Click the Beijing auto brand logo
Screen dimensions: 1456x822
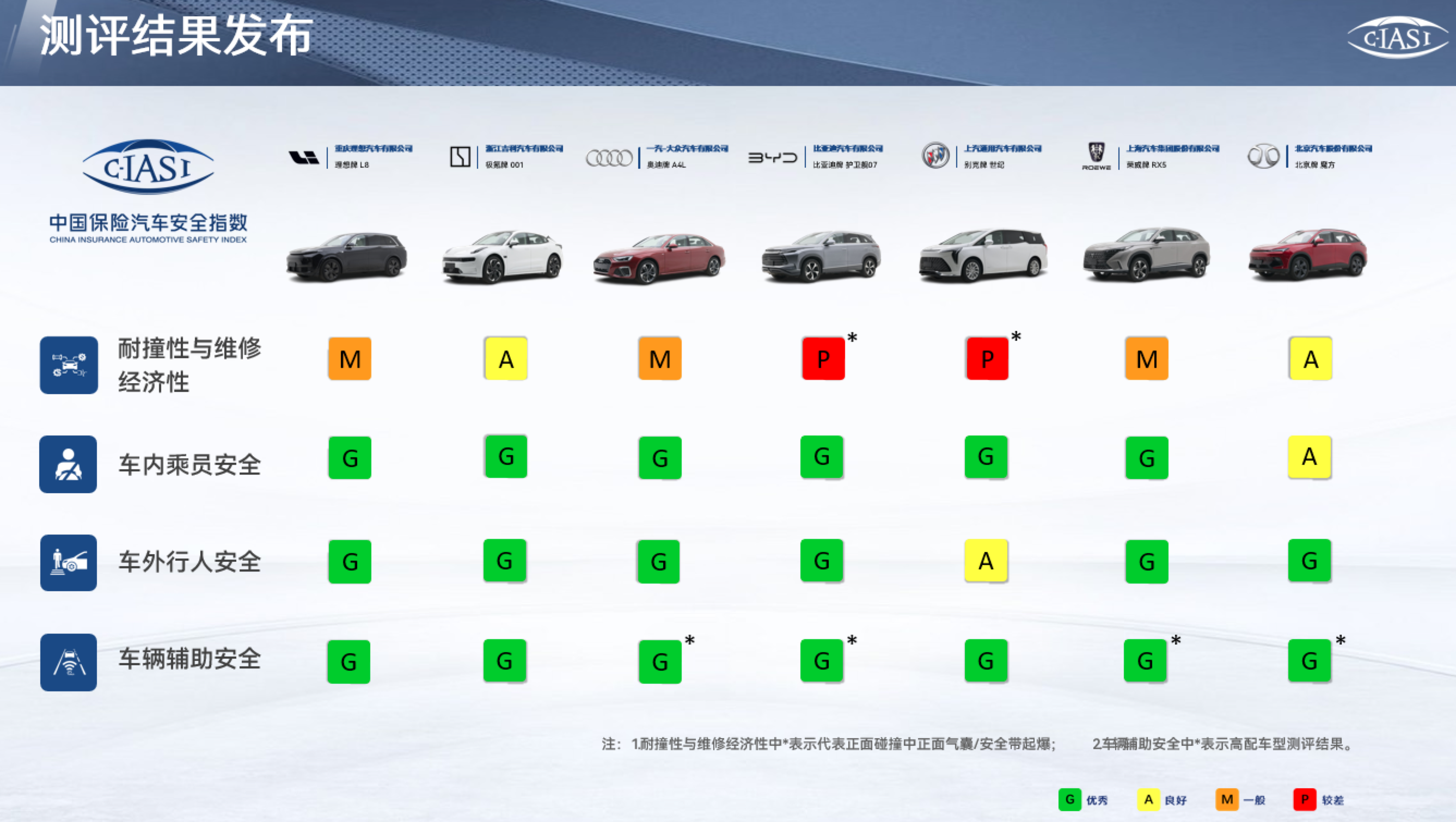[x=1263, y=156]
